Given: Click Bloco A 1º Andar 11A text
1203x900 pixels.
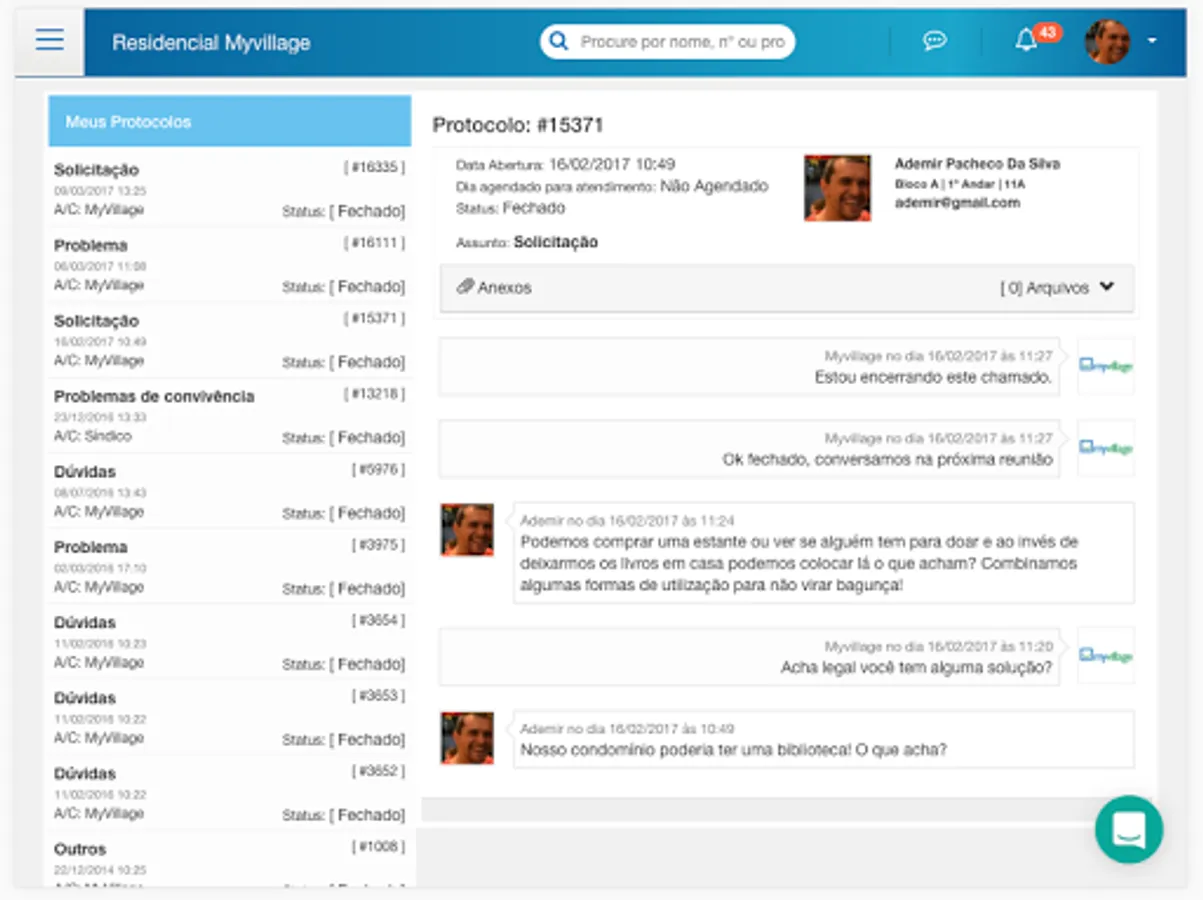Looking at the screenshot, I should click(x=960, y=184).
